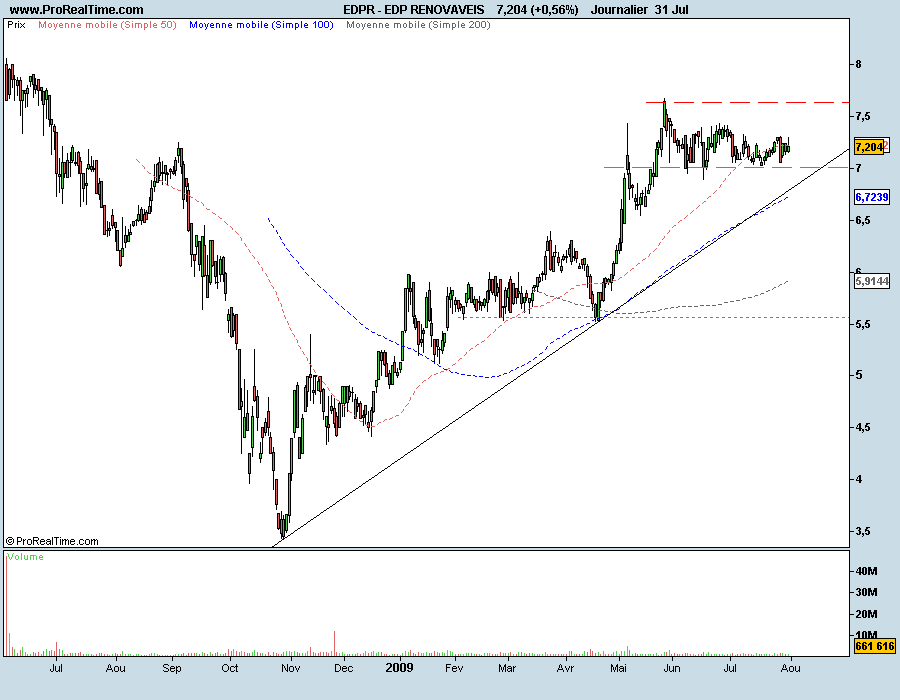This screenshot has height=700, width=900.
Task: Click the Journalier timeframe label
Action: tap(619, 10)
